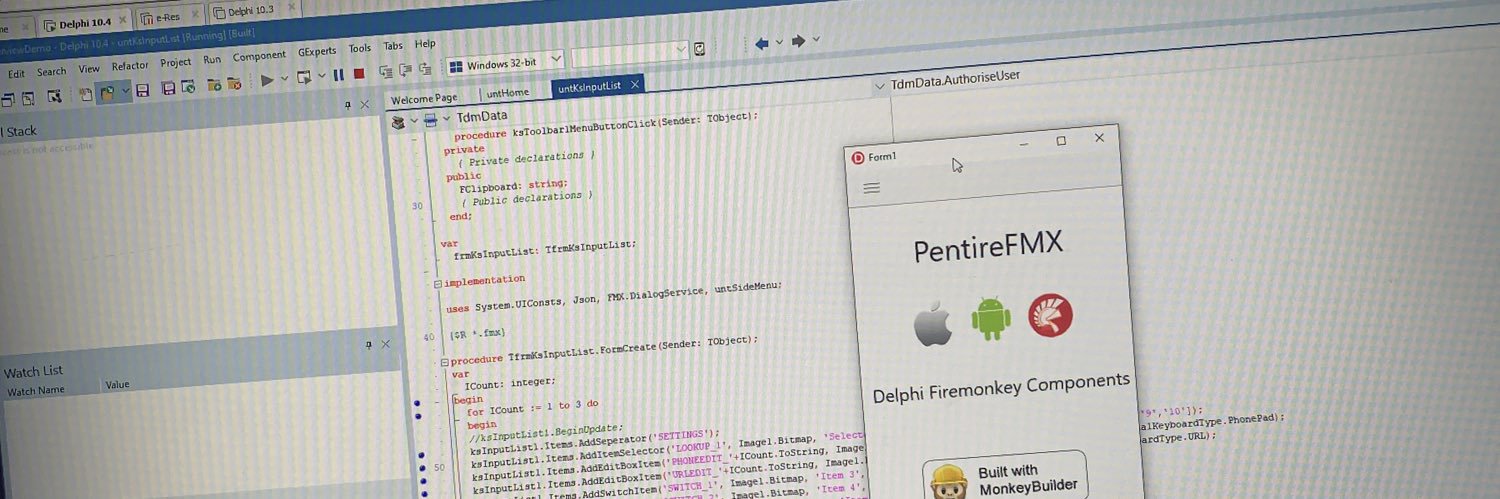This screenshot has height=499, width=1500.
Task: Click the Remove File from Project icon
Action: [234, 83]
